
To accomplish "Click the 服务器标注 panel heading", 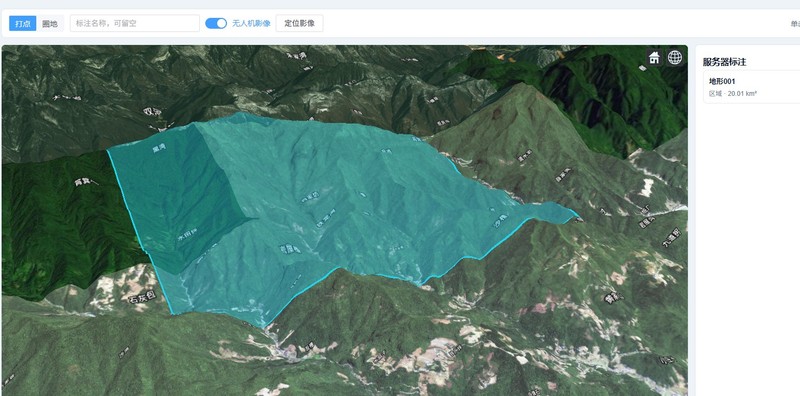I will [x=724, y=62].
